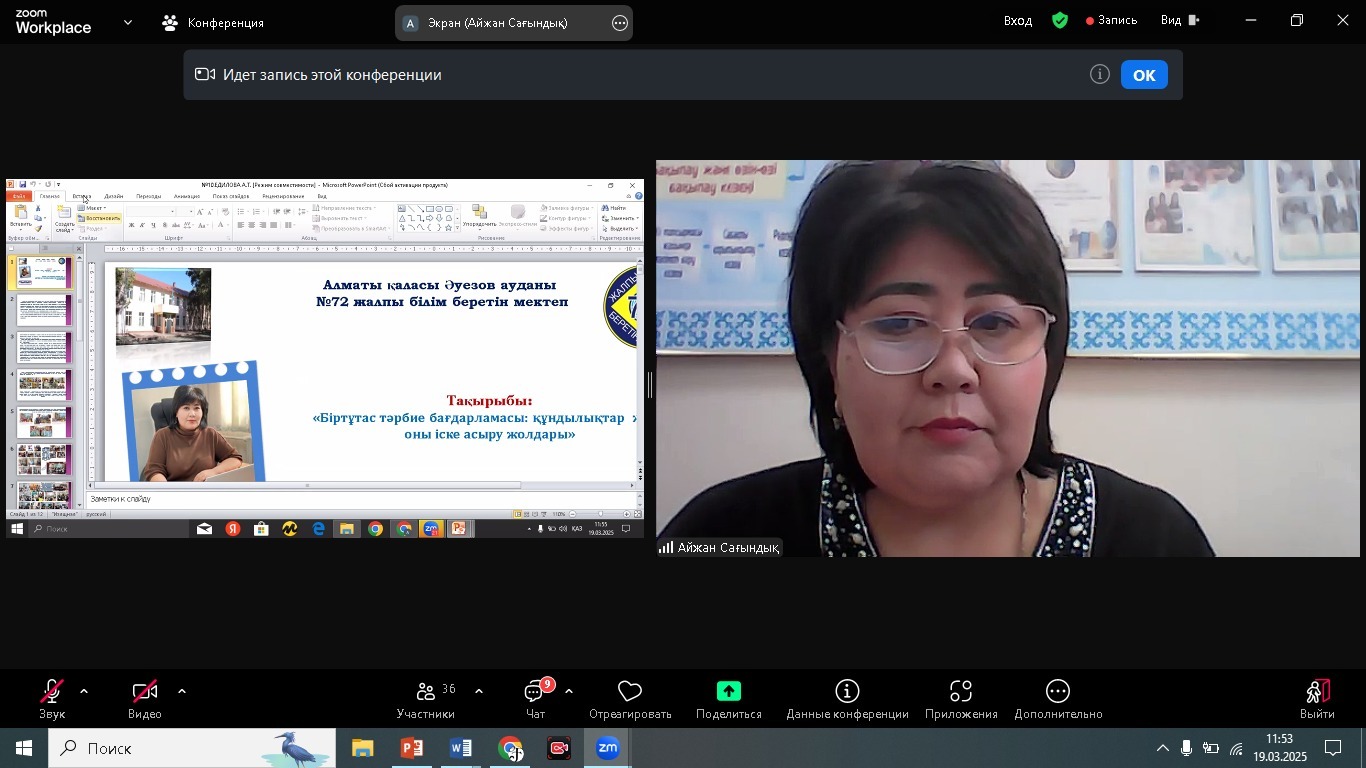Image resolution: width=1366 pixels, height=768 pixels.
Task: Click the green encryption shield icon
Action: 1060,20
